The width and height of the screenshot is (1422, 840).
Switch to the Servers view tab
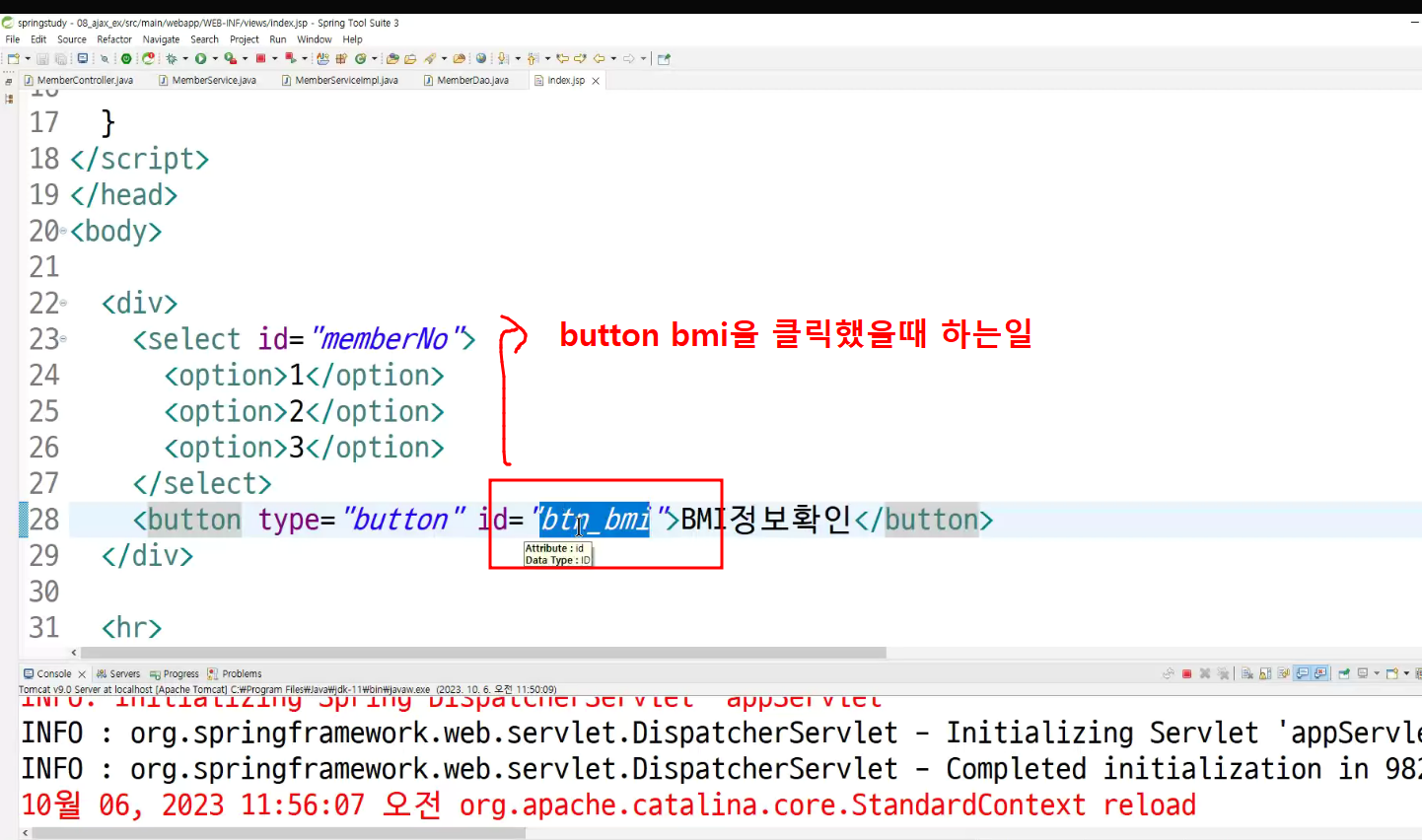tap(118, 674)
